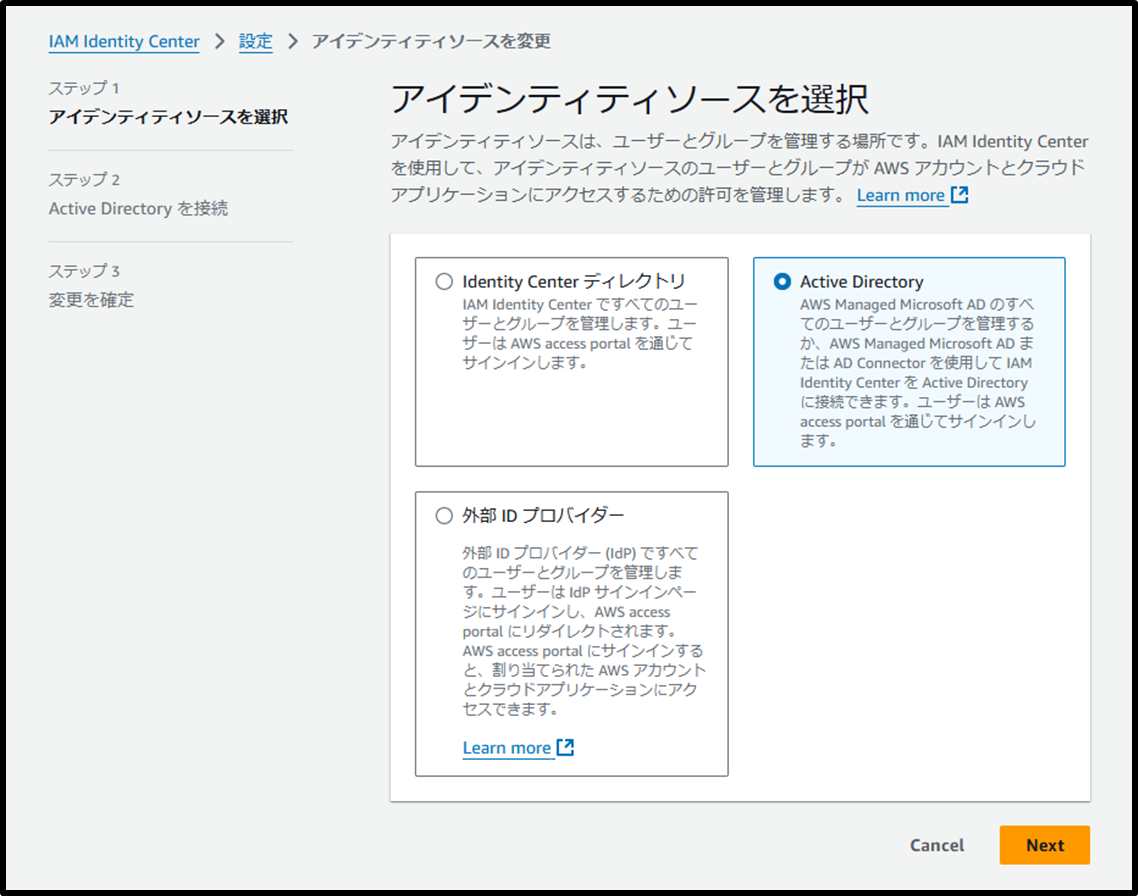Click external link icon in 外部 ID プロバイダー card

[565, 747]
